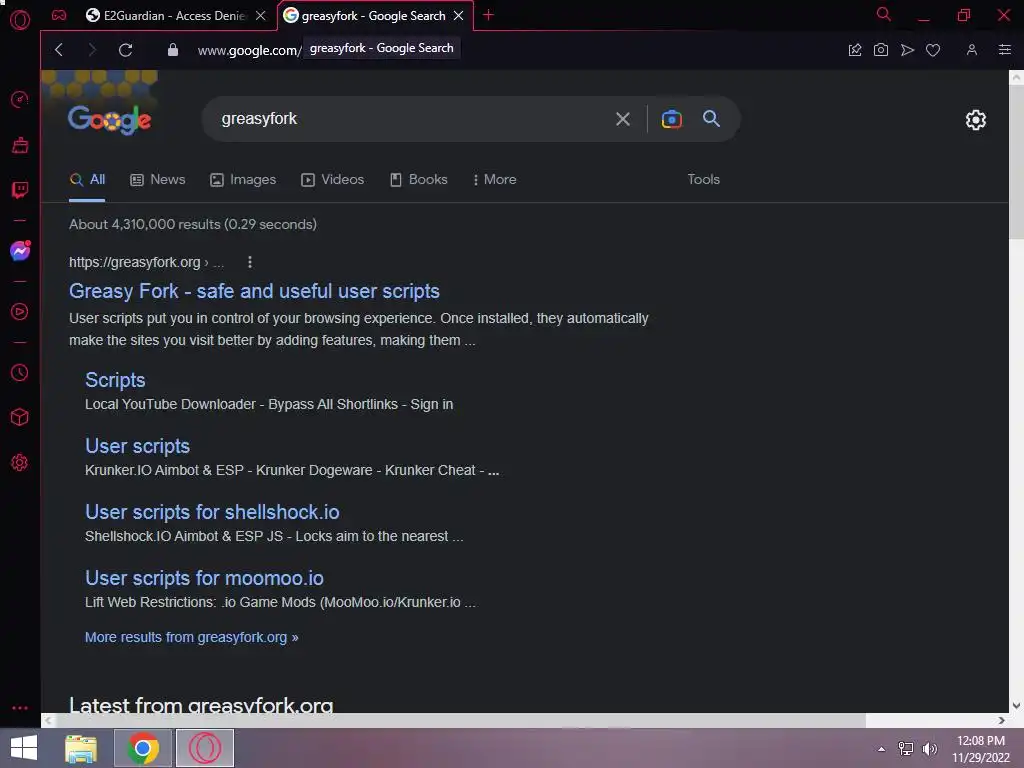Click scroll right arrow on horizontal scrollbar

click(1001, 720)
